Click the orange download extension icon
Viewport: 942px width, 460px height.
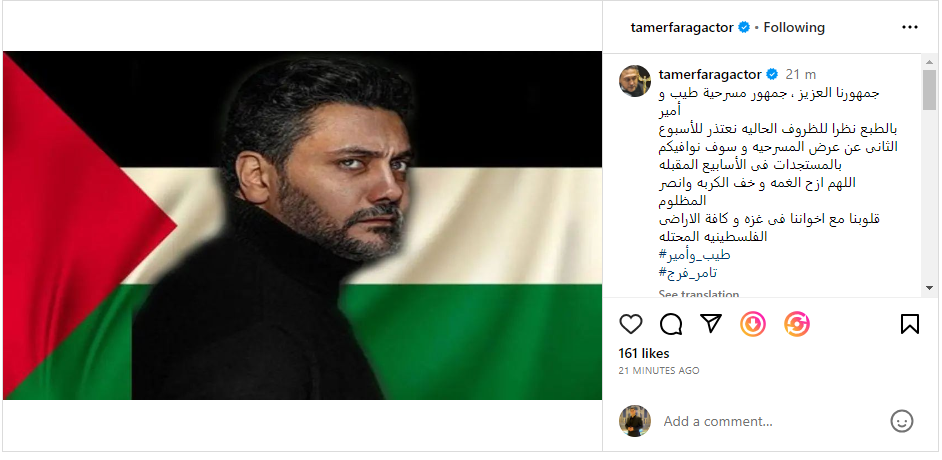[753, 324]
